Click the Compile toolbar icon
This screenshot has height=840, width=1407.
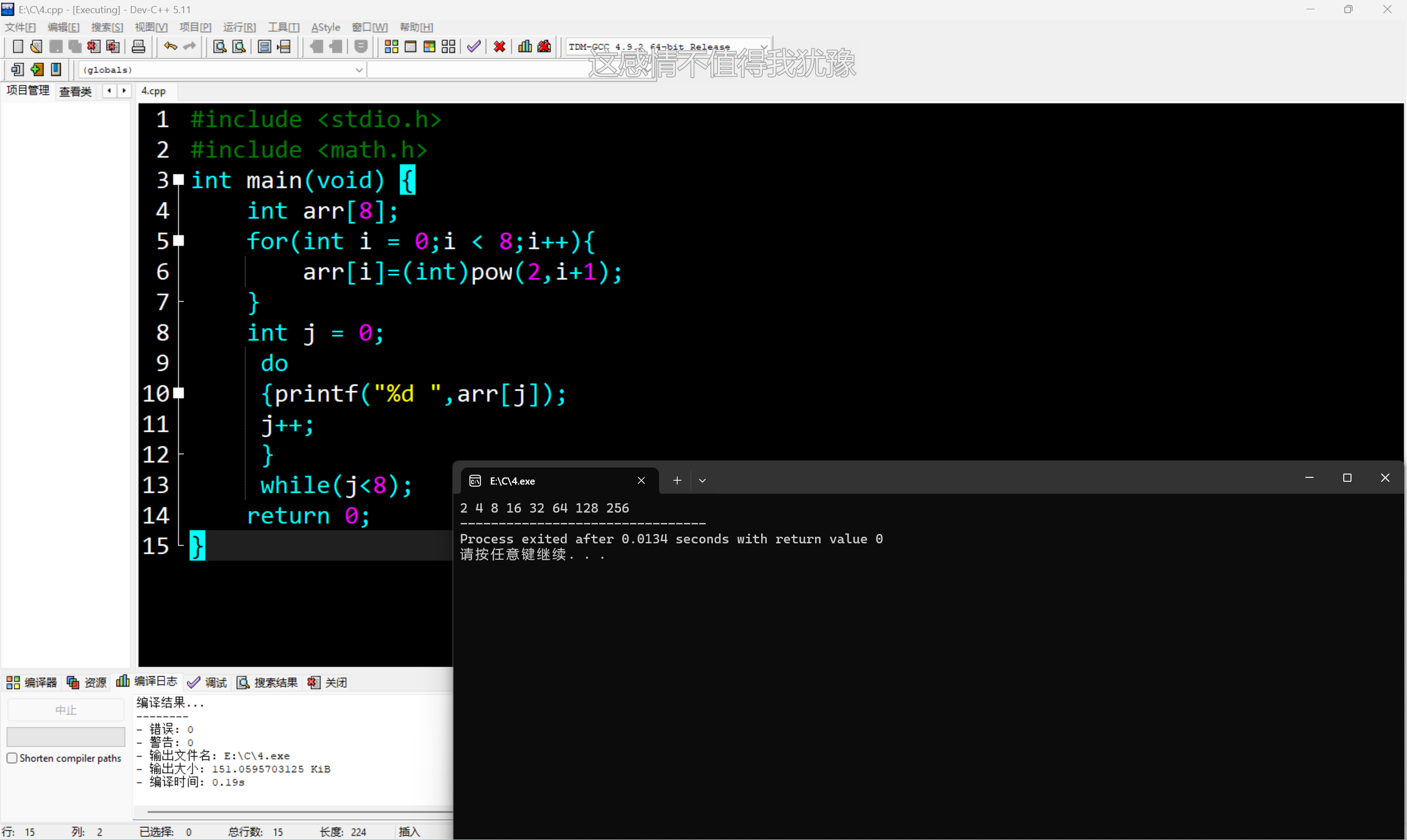[391, 46]
